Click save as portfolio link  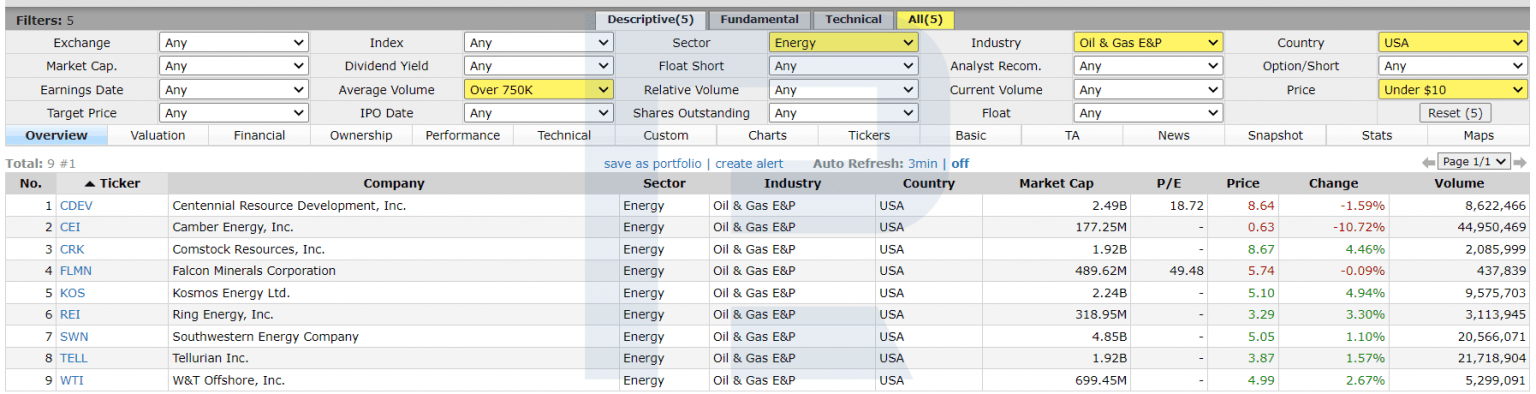[x=653, y=163]
